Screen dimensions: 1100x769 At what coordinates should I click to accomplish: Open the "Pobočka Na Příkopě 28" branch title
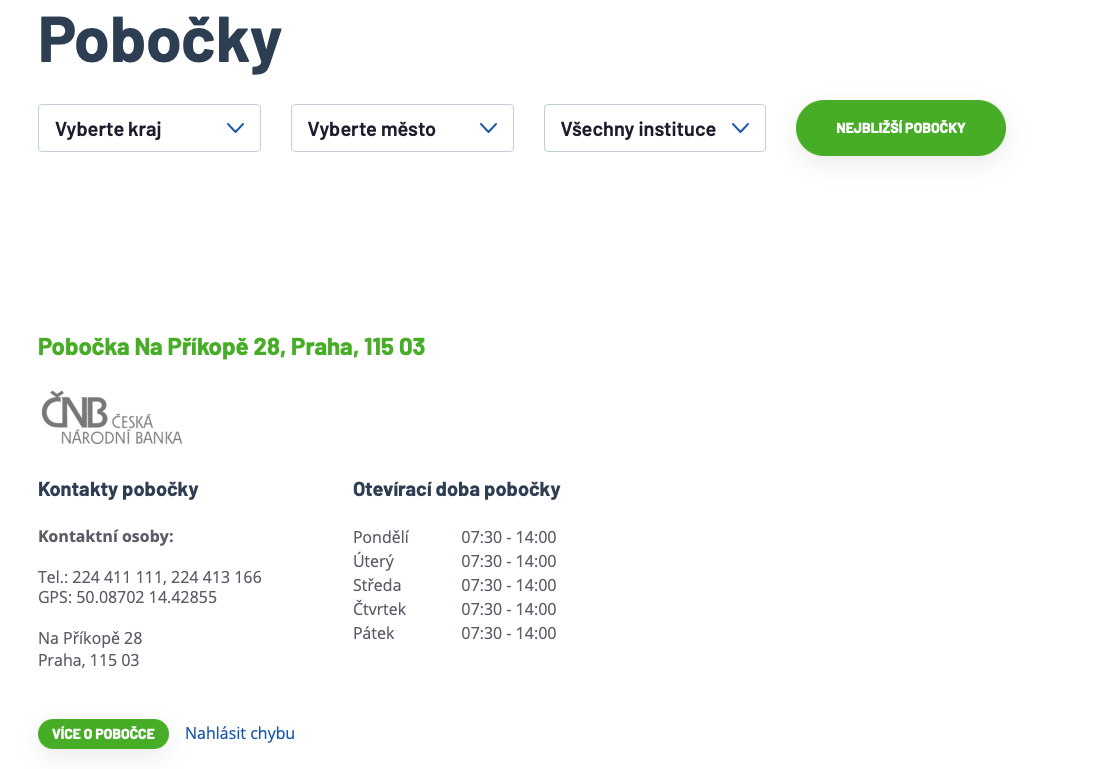(231, 347)
